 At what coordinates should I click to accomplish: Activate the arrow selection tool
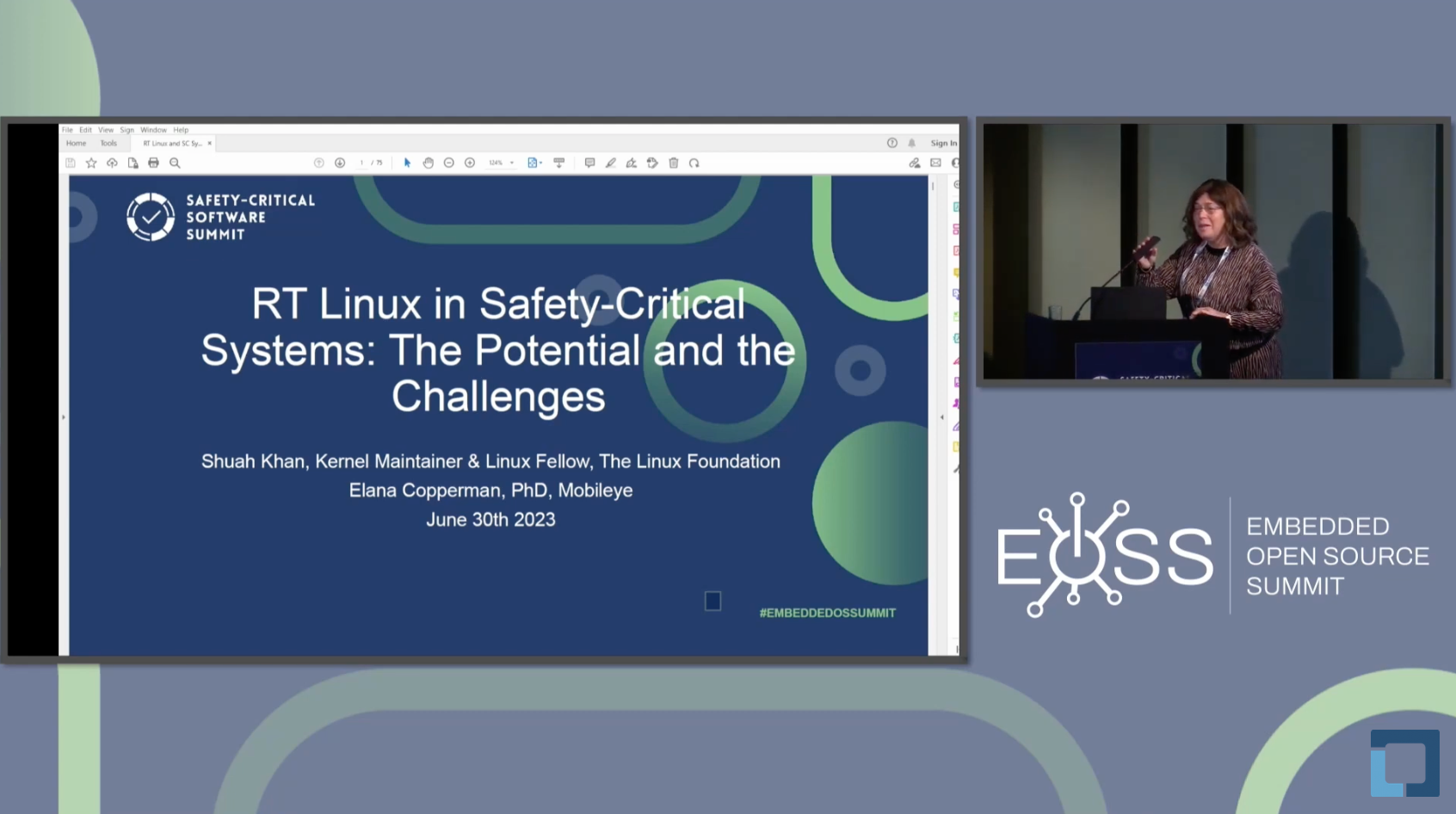tap(407, 163)
